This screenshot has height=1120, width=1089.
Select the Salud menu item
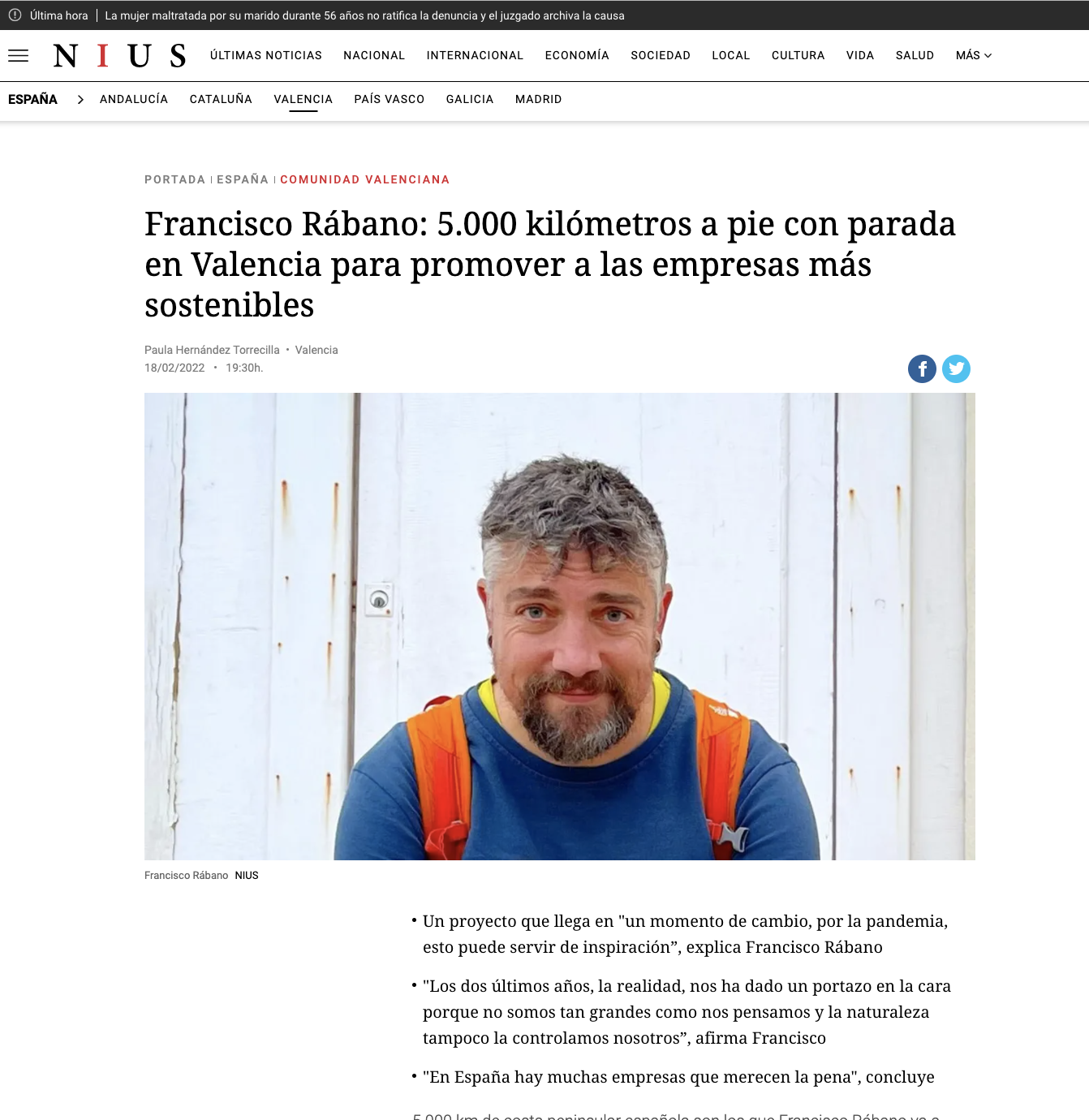(x=915, y=55)
